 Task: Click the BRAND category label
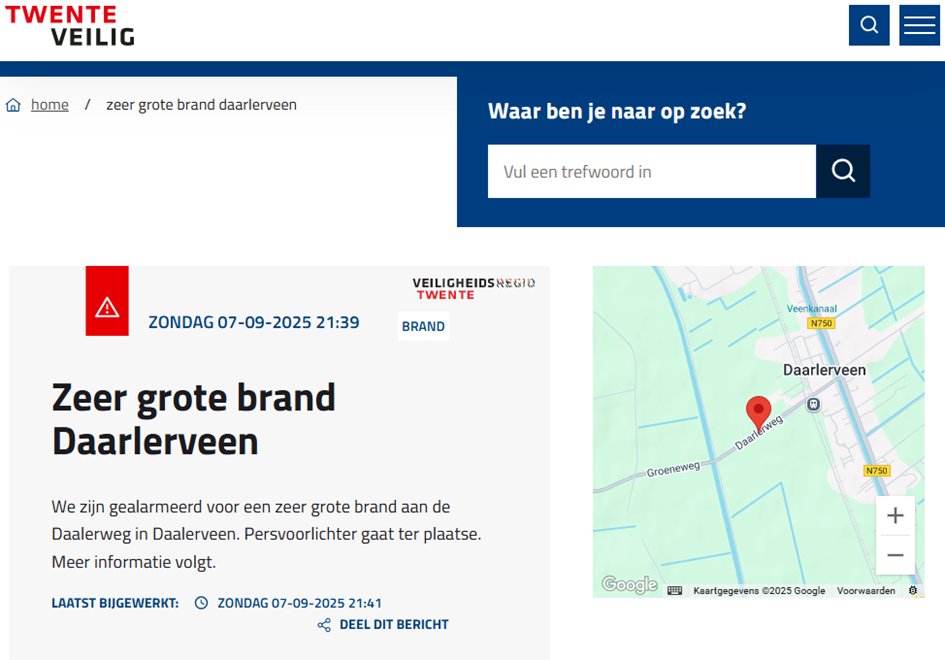click(422, 326)
